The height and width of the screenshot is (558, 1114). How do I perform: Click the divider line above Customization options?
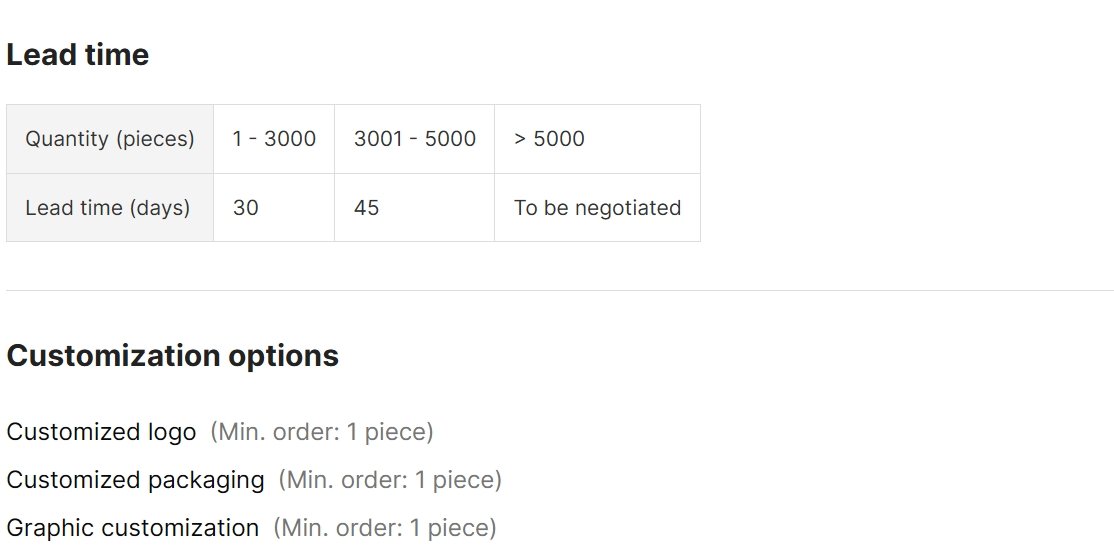click(x=560, y=290)
